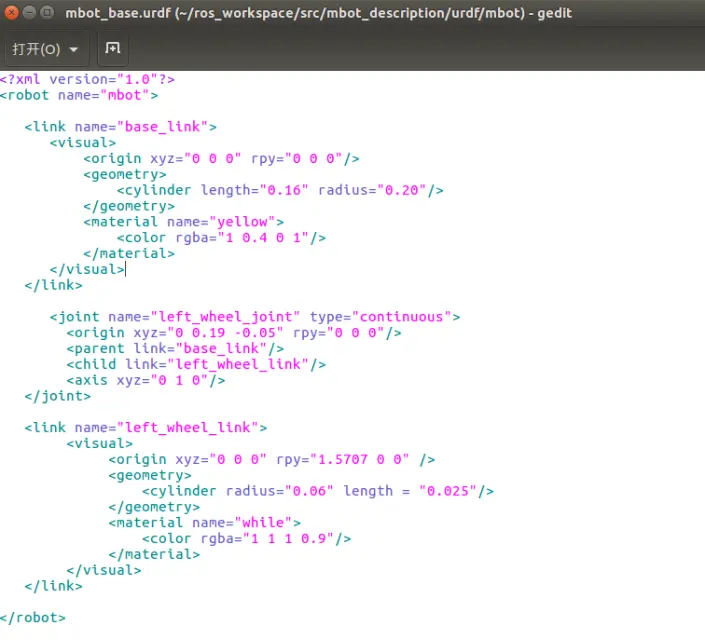Maximize the gedit window
Viewport: 705px width, 640px height.
47,13
